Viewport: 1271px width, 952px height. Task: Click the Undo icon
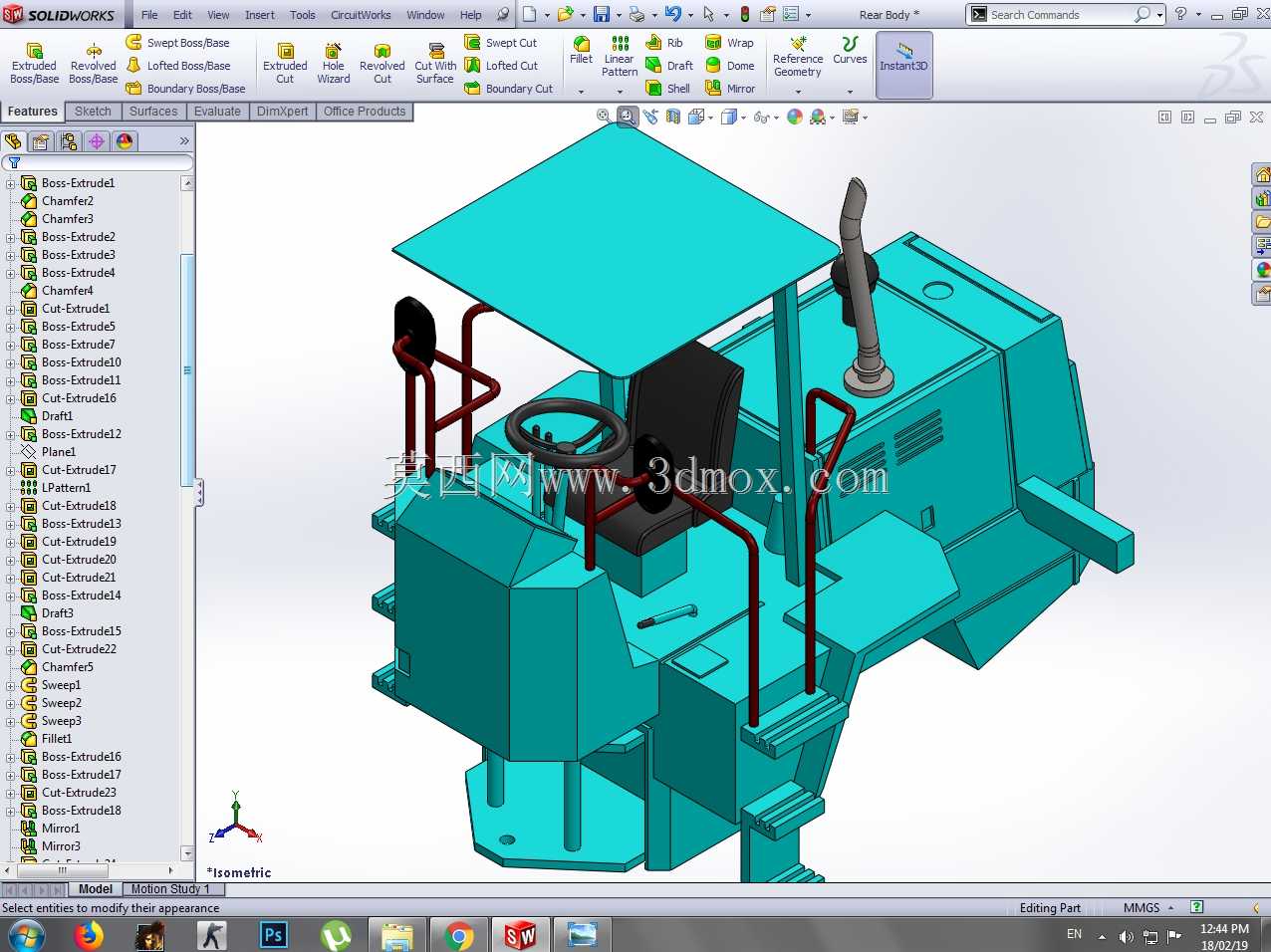point(673,14)
